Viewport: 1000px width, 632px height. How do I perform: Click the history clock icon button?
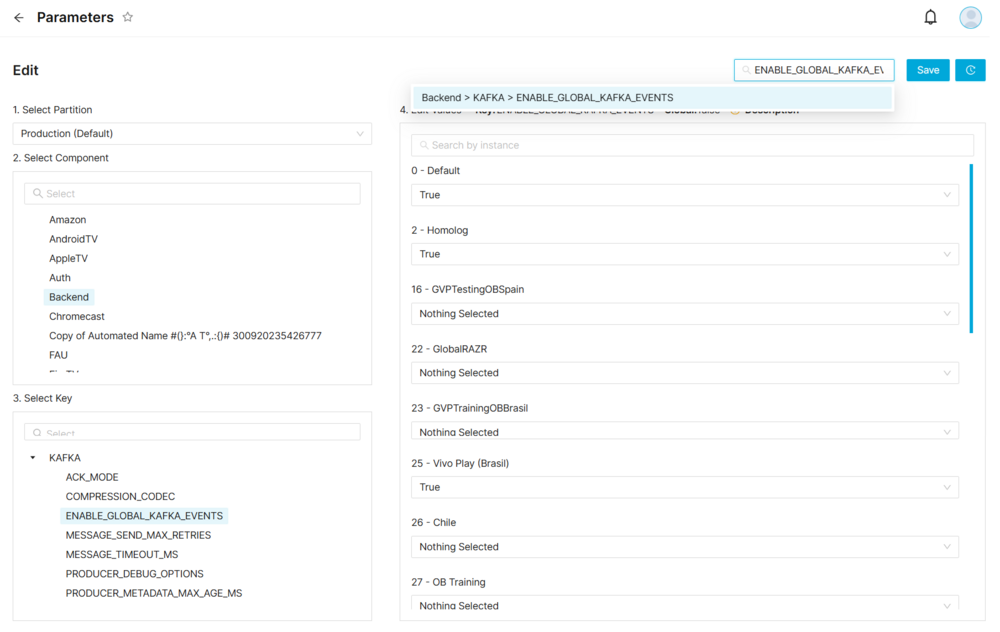click(x=970, y=70)
